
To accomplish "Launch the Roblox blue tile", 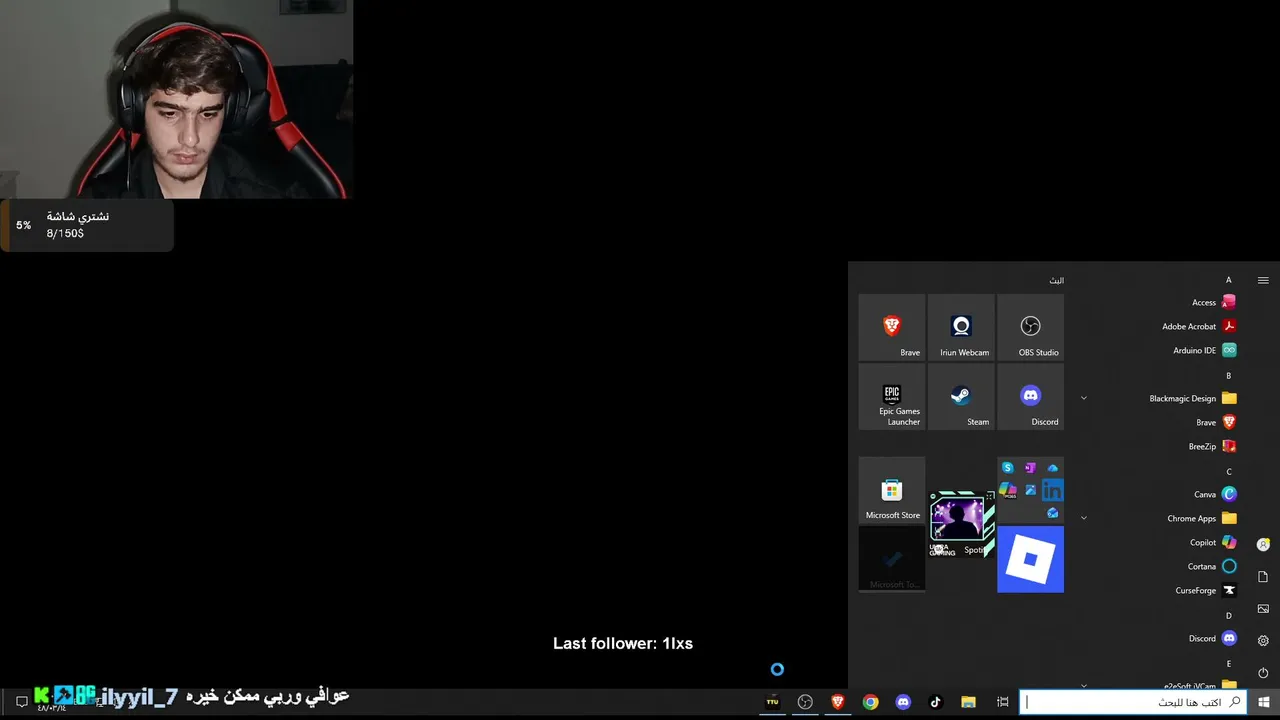I will click(x=1030, y=559).
